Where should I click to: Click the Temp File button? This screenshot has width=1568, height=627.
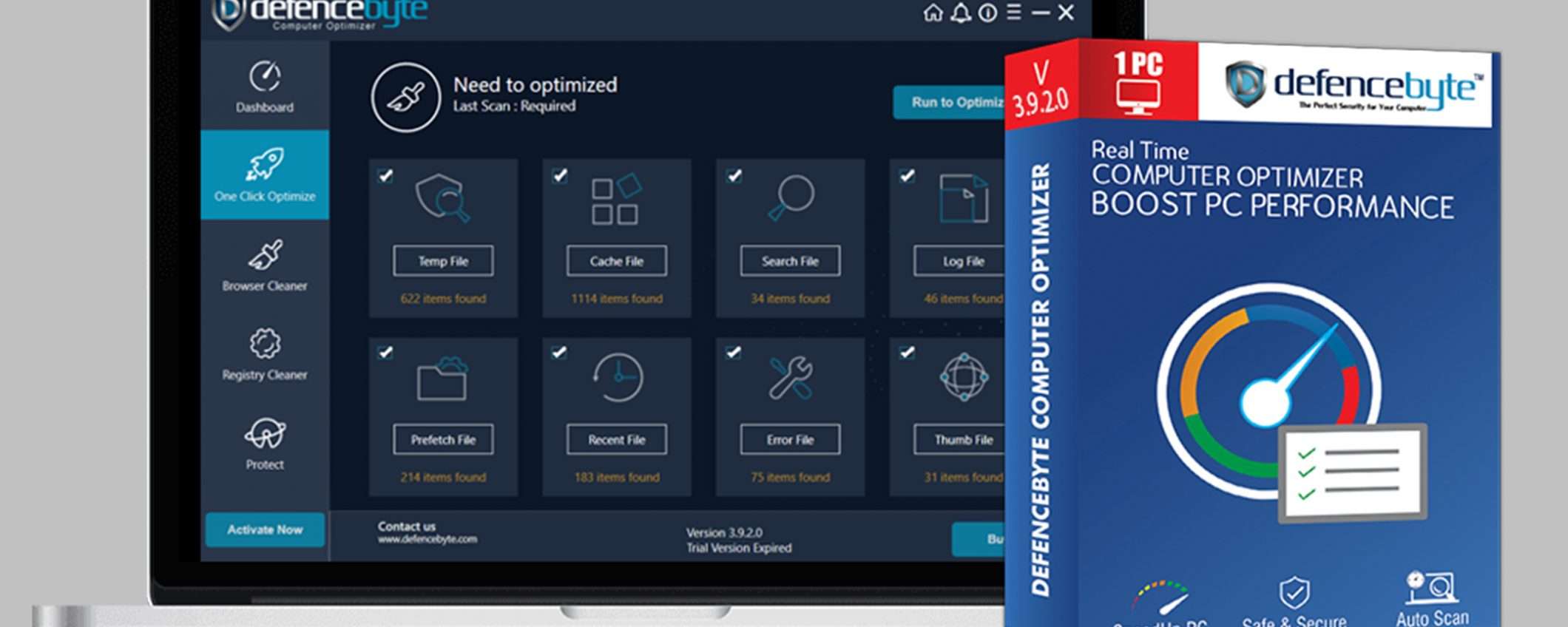point(443,261)
